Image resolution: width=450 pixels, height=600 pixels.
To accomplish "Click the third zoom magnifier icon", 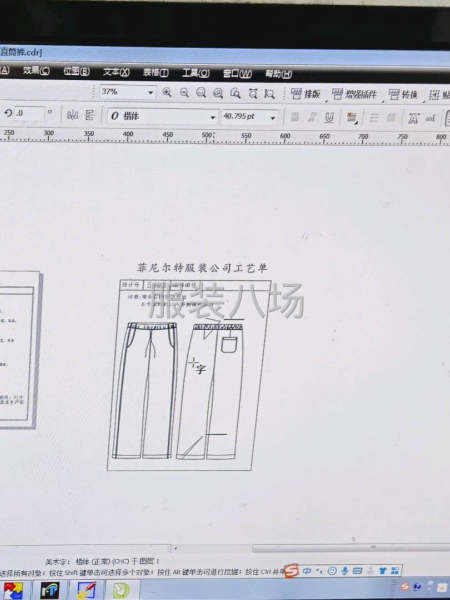I will point(201,93).
